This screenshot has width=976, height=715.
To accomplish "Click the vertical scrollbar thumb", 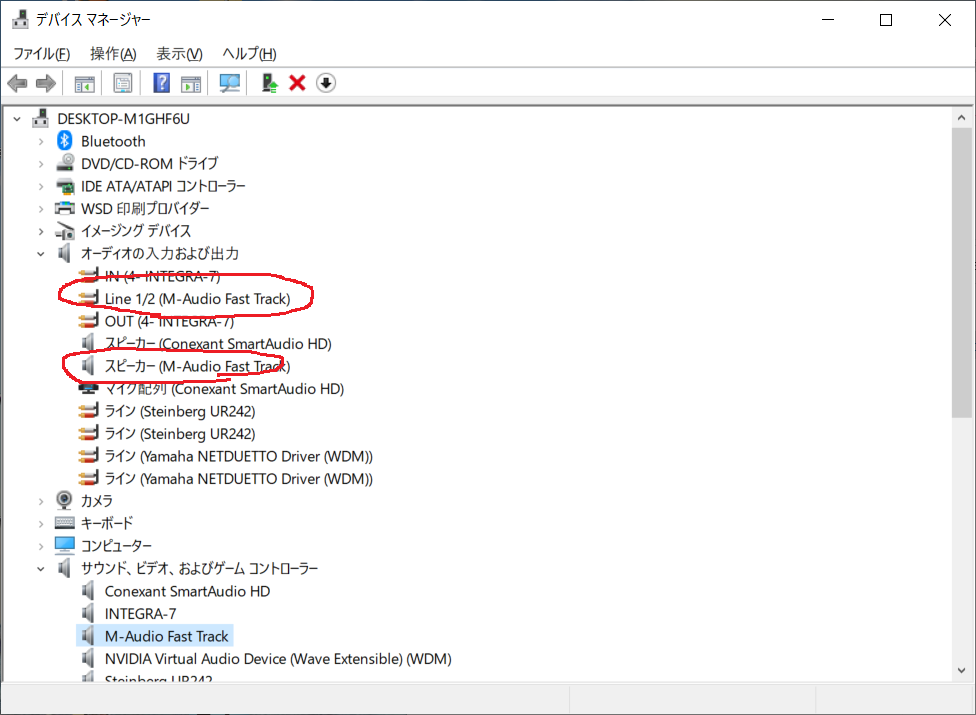I will pos(961,273).
